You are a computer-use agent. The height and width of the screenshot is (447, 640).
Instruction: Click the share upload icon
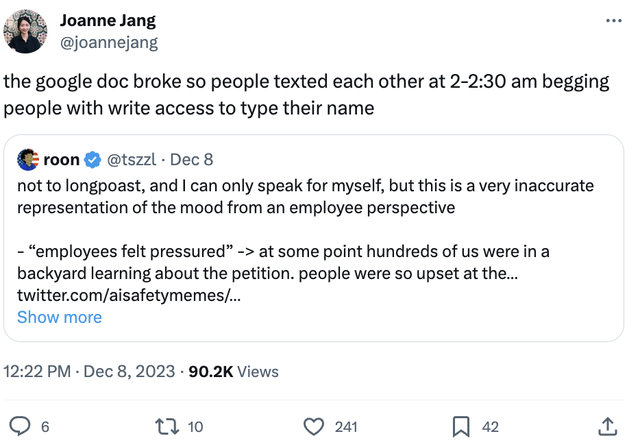click(607, 426)
